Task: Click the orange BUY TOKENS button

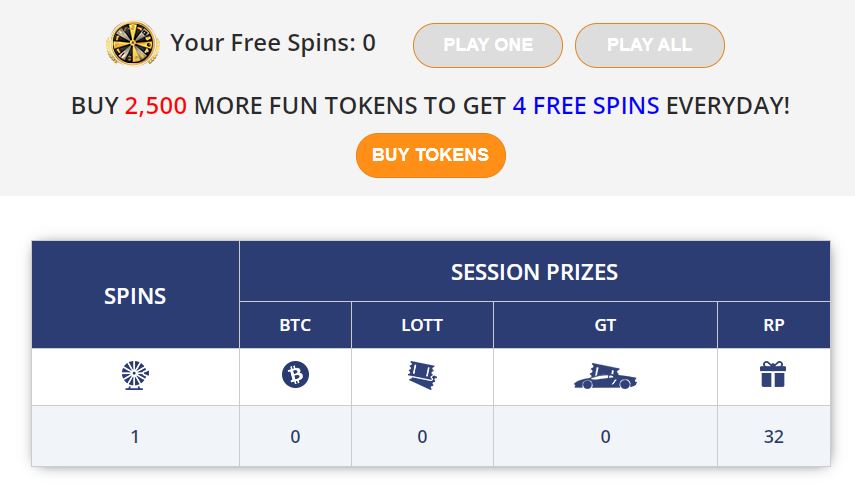Action: click(x=431, y=155)
